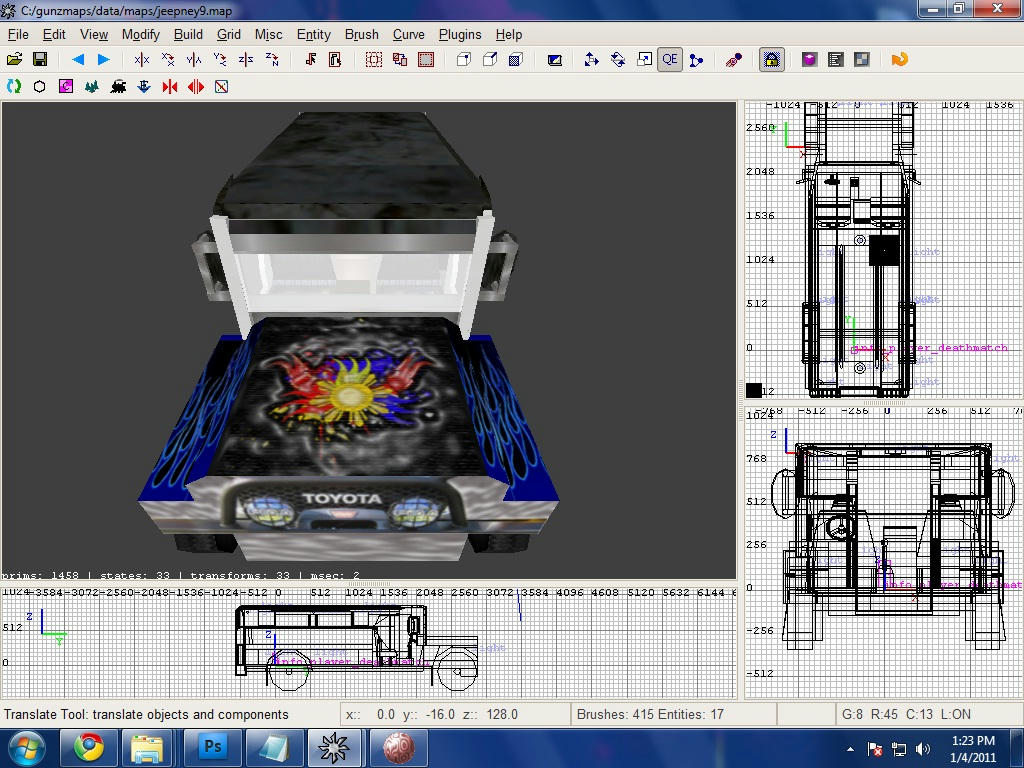Image resolution: width=1024 pixels, height=768 pixels.
Task: Show hidden system tray icons
Action: (x=850, y=748)
